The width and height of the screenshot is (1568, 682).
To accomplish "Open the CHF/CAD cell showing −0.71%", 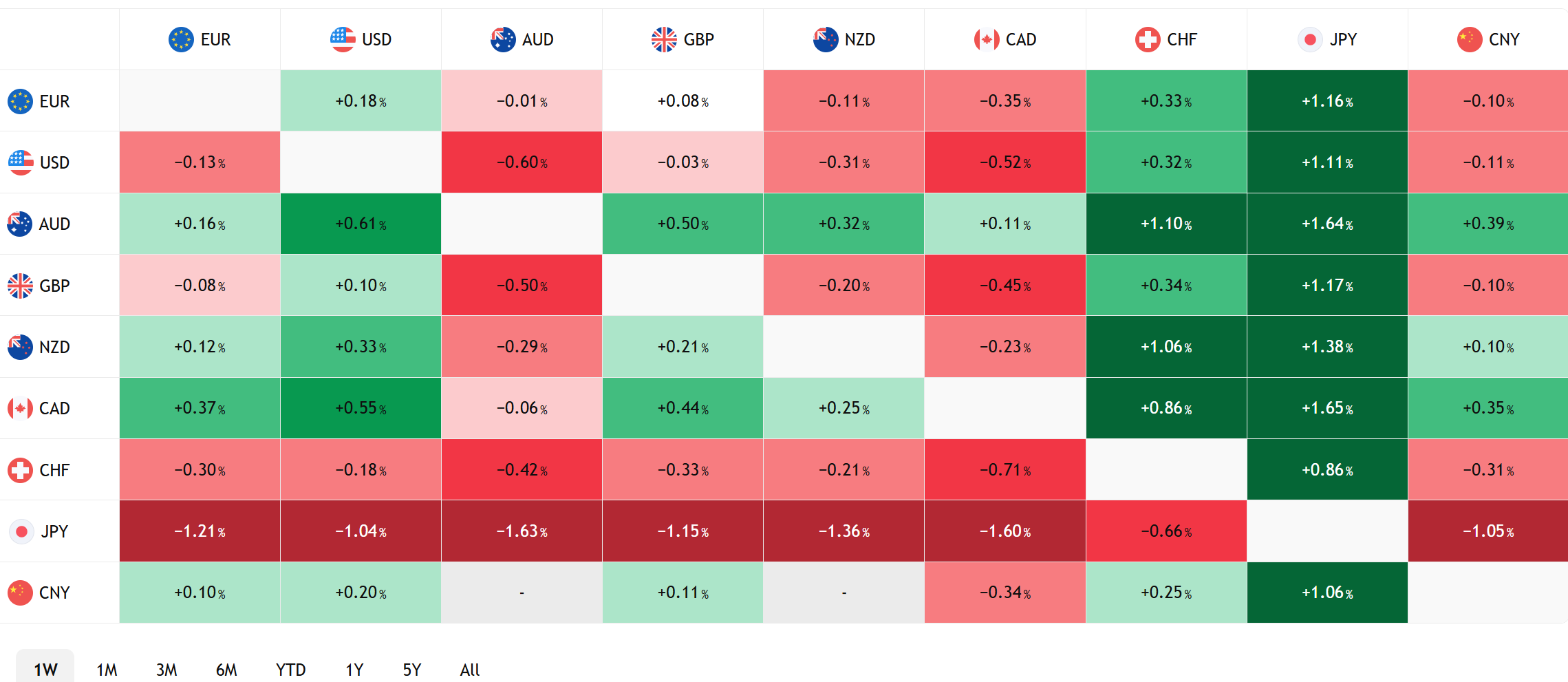I will click(x=1005, y=469).
